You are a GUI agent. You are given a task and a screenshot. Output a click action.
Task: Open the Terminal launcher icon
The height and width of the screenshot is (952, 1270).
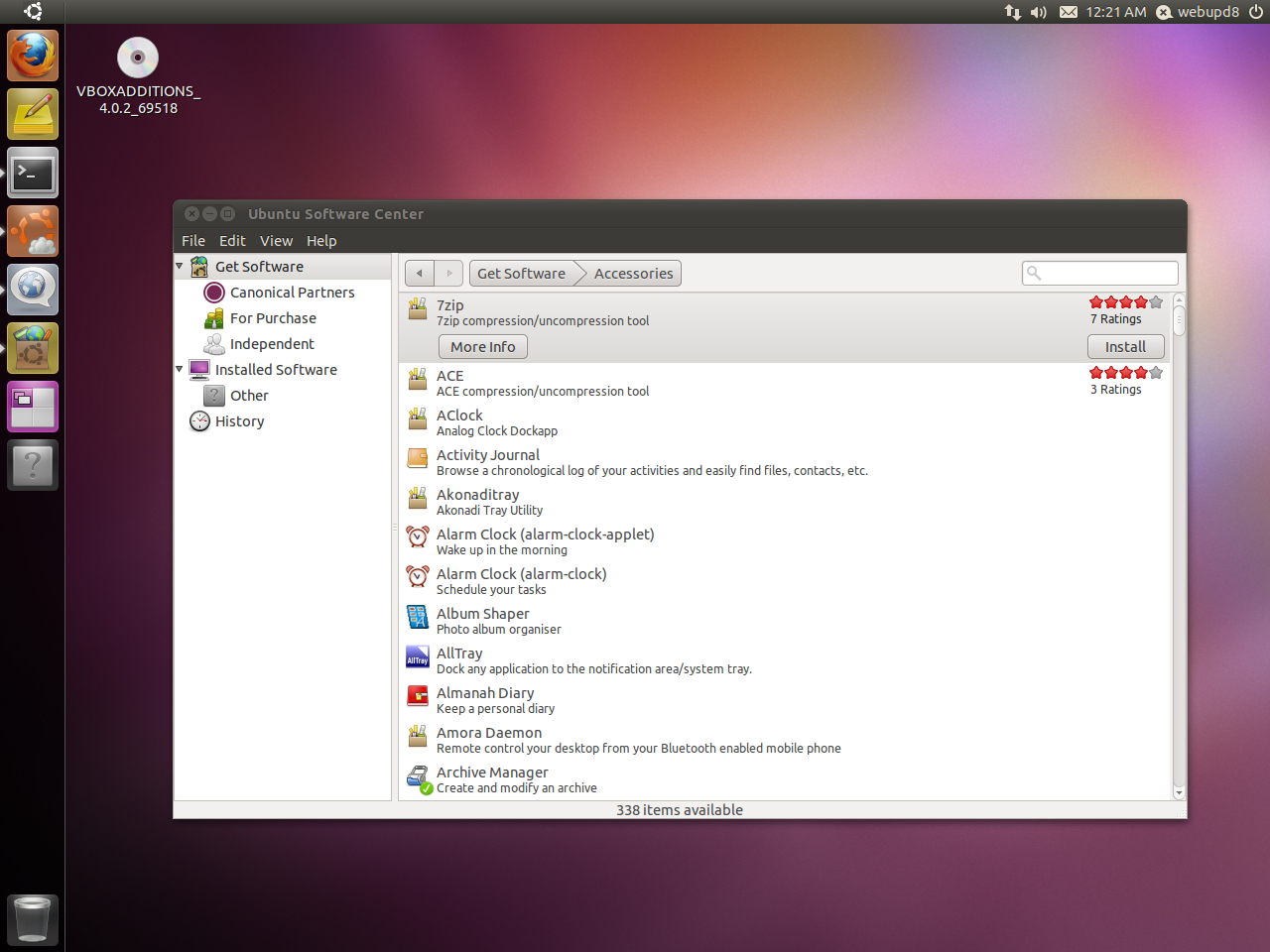pyautogui.click(x=33, y=173)
